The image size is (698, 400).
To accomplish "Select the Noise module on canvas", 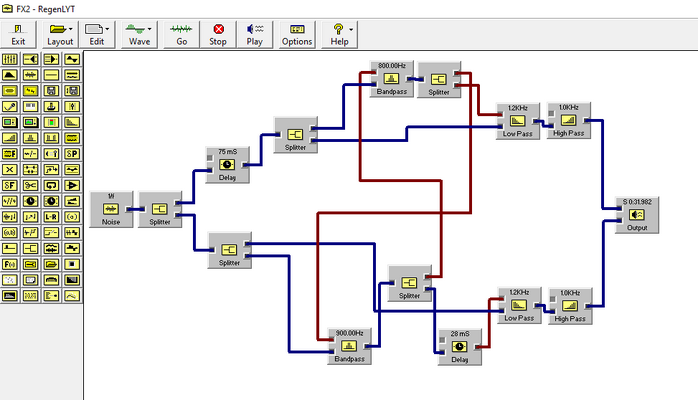I will point(111,209).
